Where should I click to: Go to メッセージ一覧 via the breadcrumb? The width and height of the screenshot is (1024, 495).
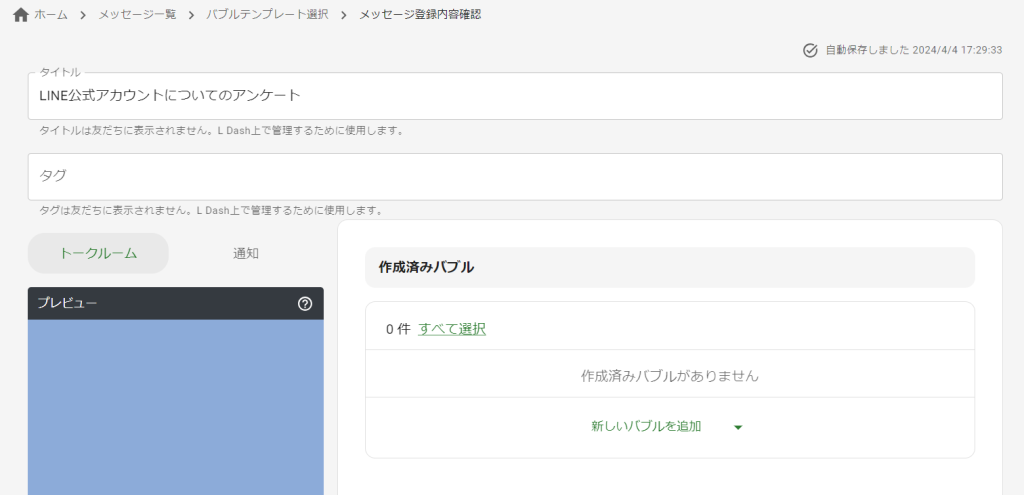pyautogui.click(x=137, y=15)
